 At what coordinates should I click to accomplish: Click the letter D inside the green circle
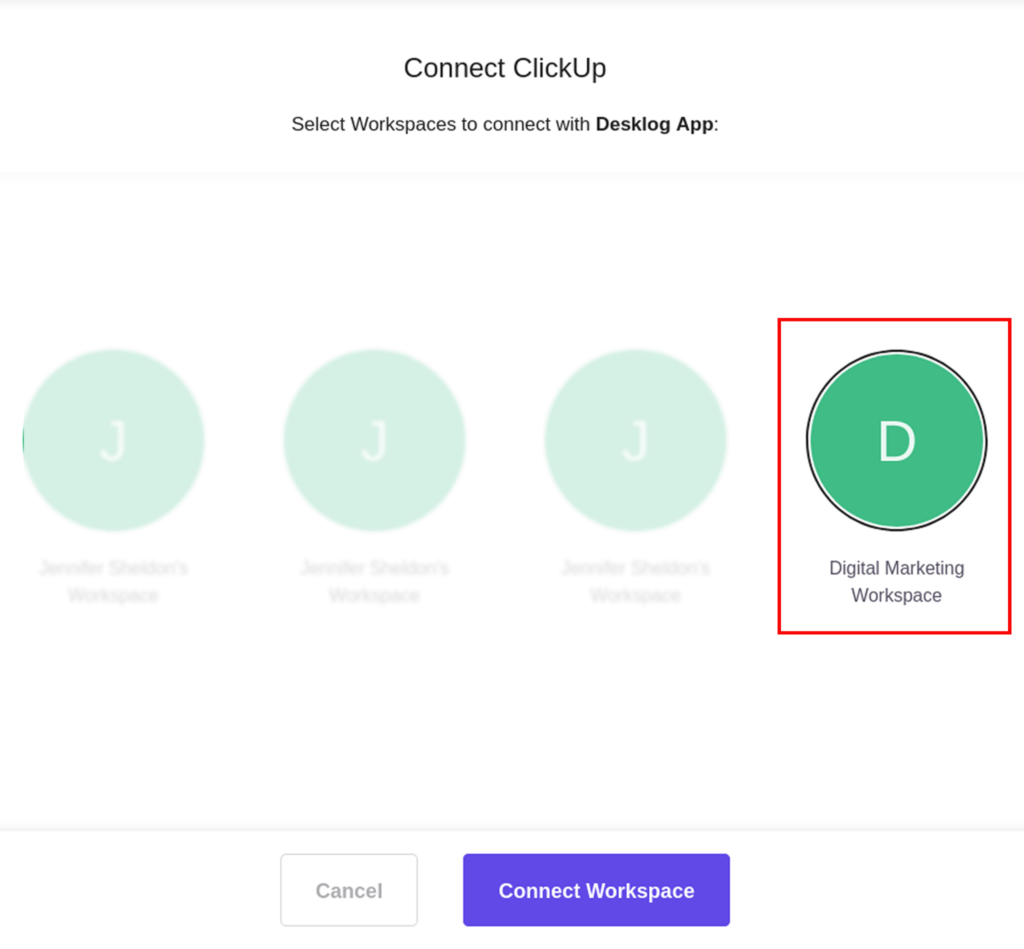897,442
